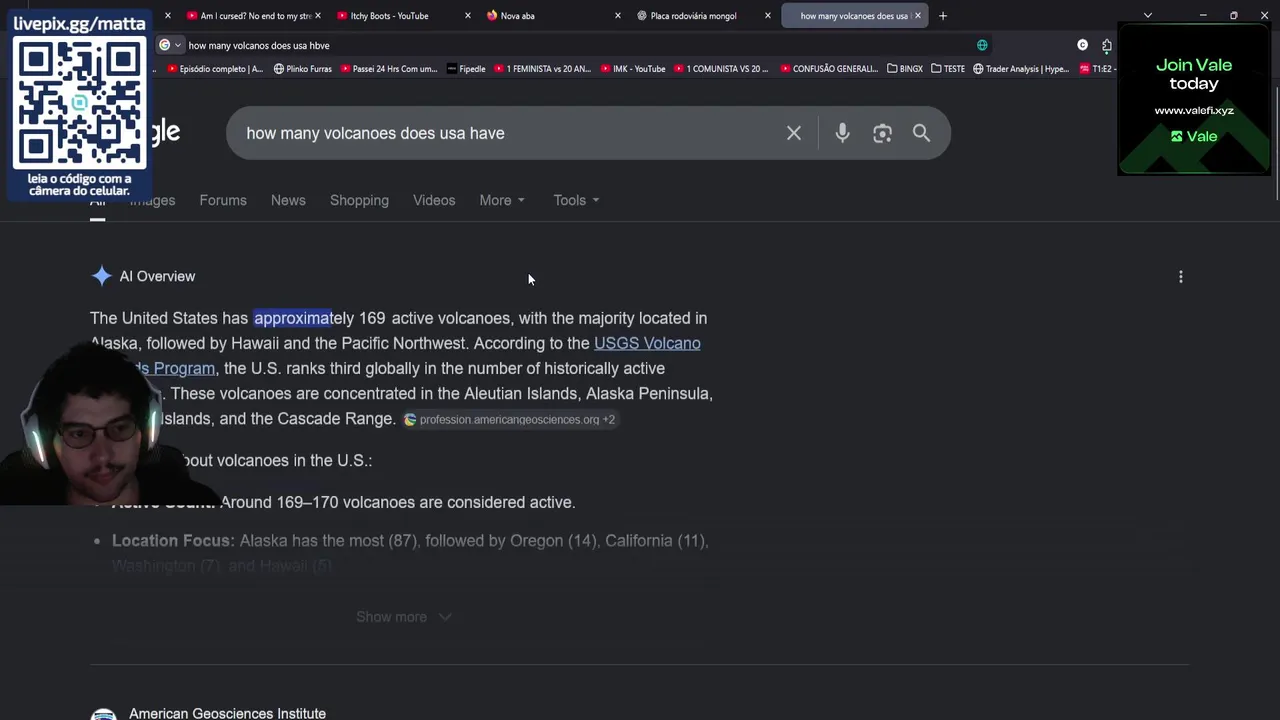Image resolution: width=1280 pixels, height=720 pixels.
Task: Open the Tools dropdown
Action: (x=577, y=200)
